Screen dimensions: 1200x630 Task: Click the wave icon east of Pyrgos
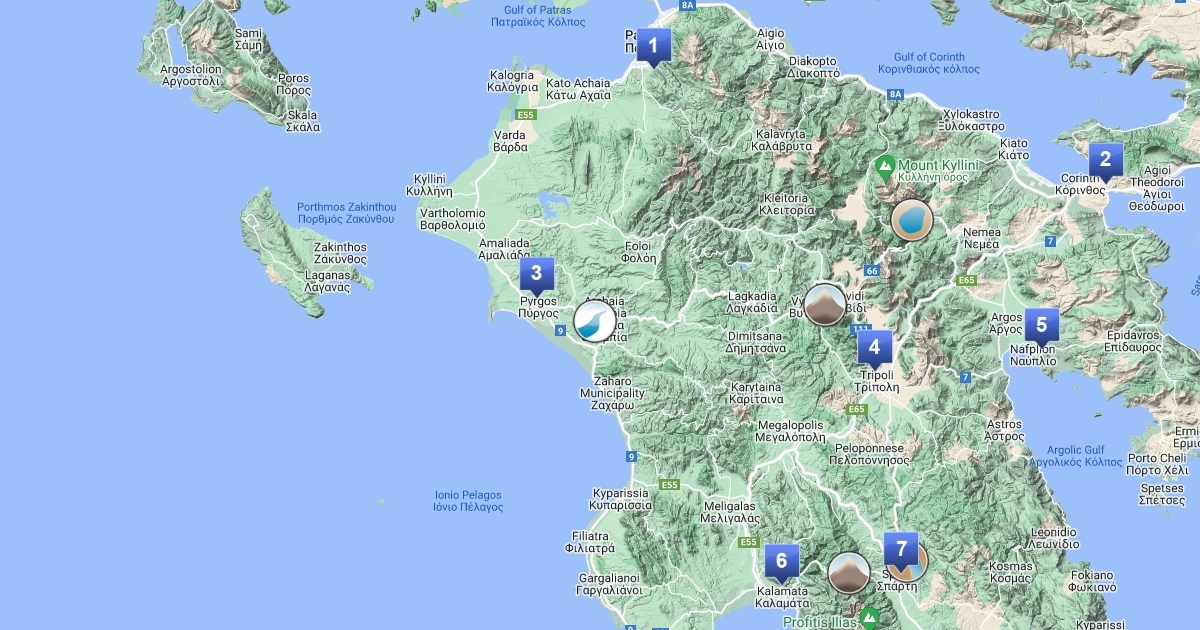(595, 321)
